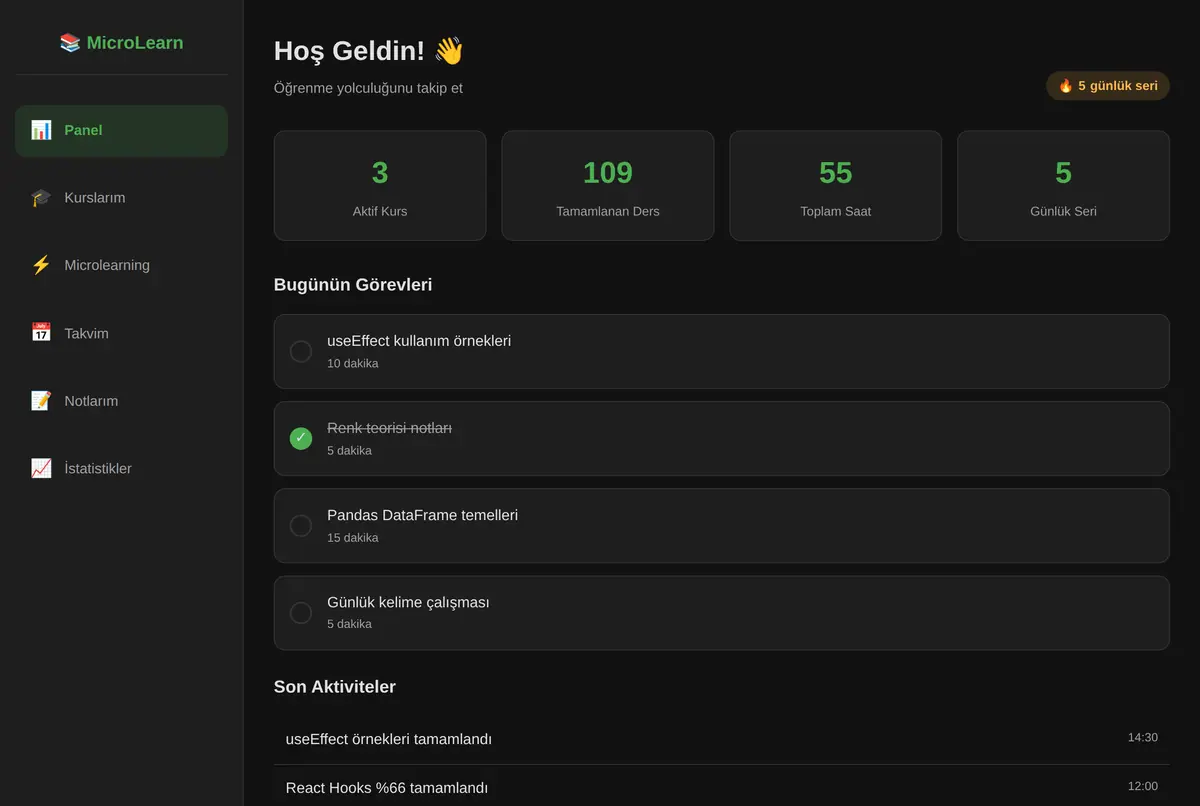Click the Panel bar chart icon

pyautogui.click(x=41, y=130)
